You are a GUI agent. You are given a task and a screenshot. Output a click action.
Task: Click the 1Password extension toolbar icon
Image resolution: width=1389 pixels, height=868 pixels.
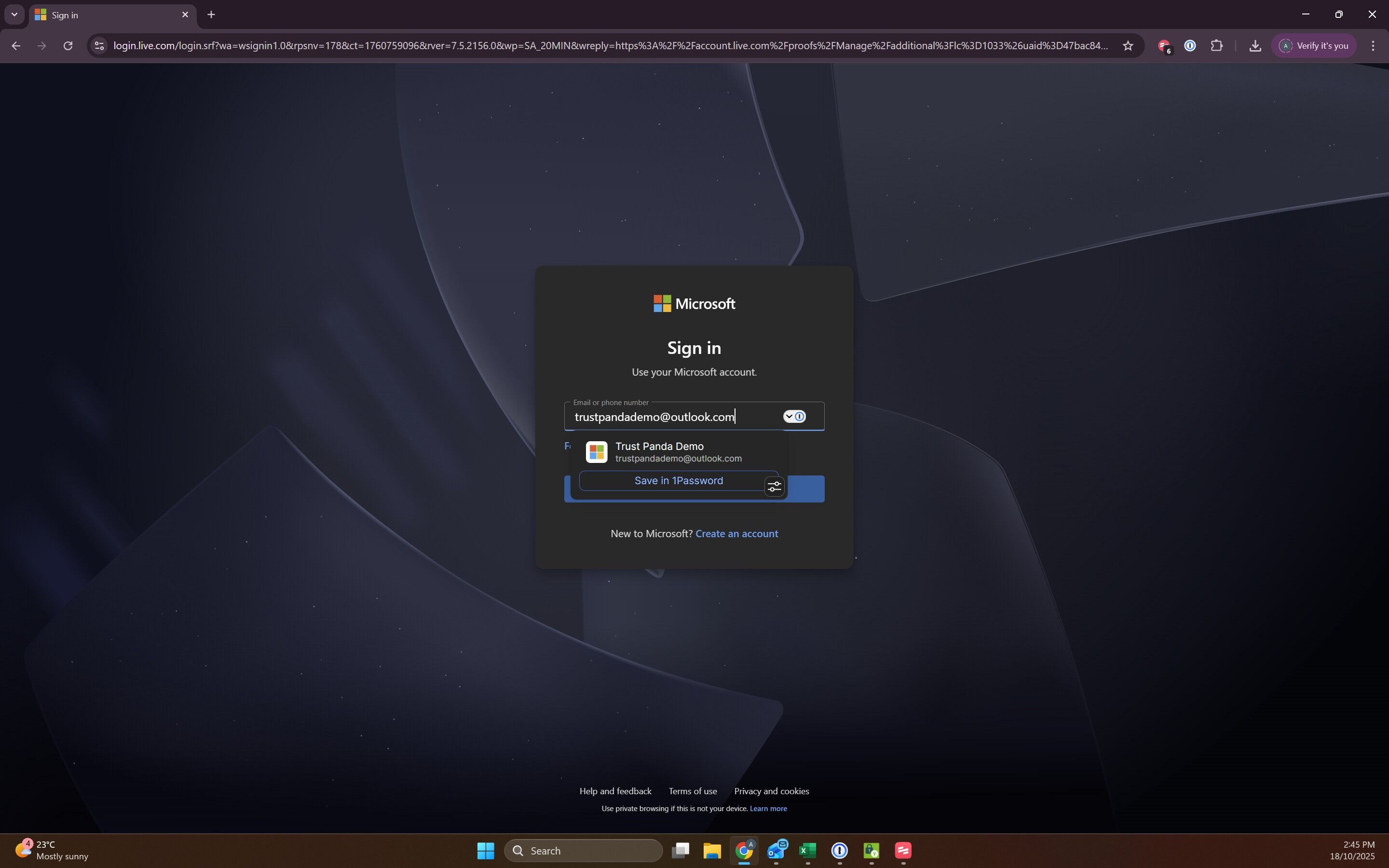pos(1190,45)
